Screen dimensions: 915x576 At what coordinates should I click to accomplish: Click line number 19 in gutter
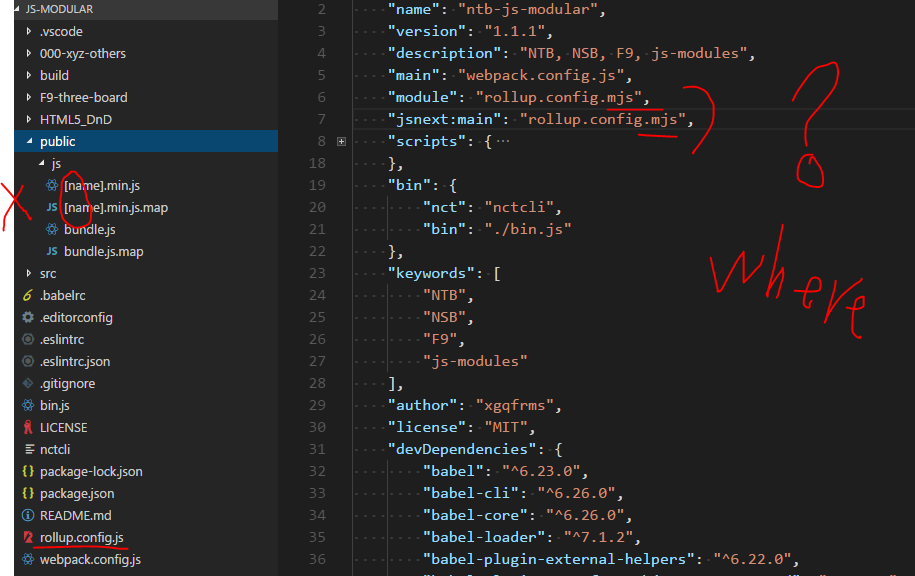click(317, 185)
